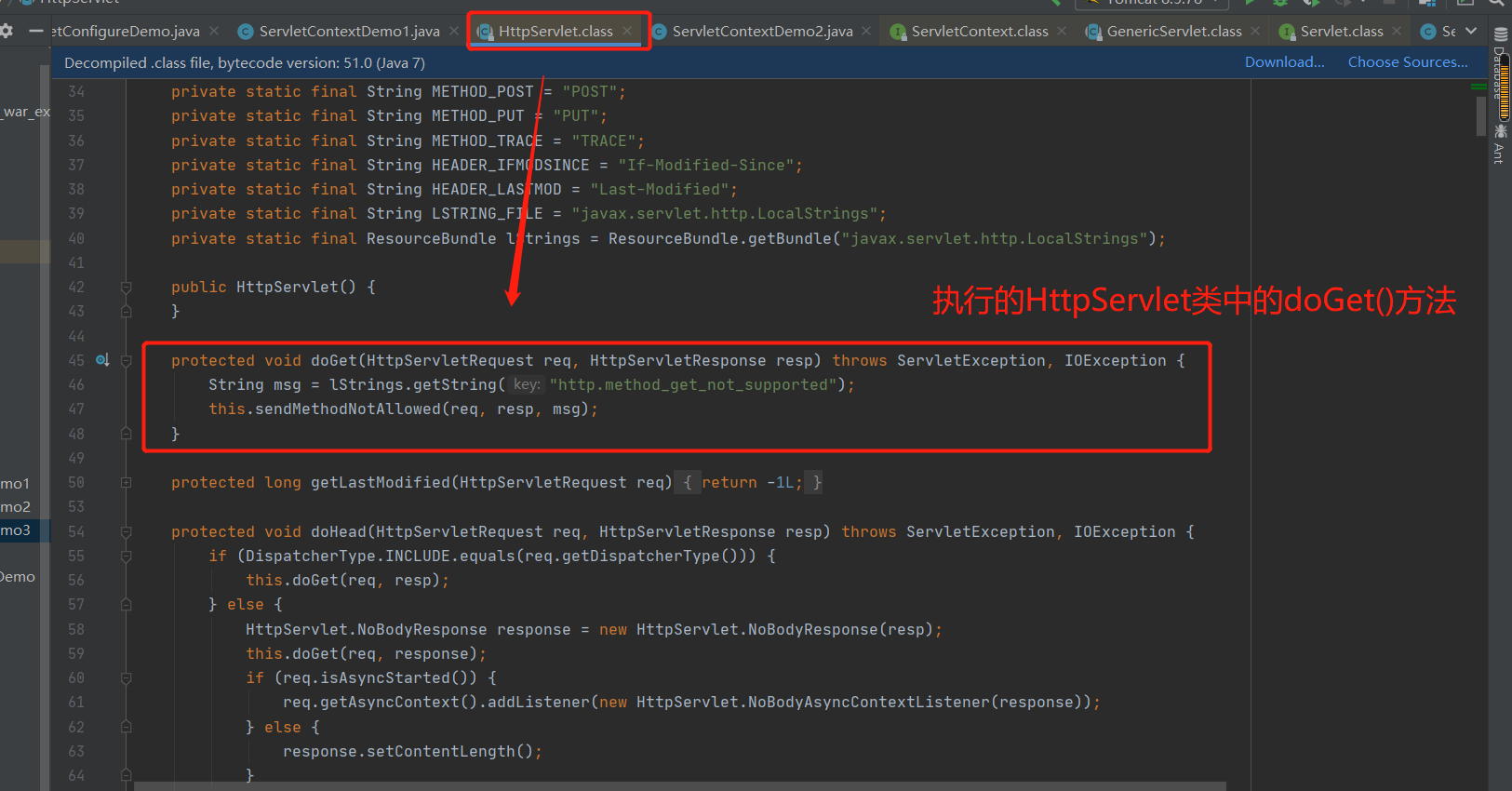Image resolution: width=1512 pixels, height=791 pixels.
Task: Close the ServletContext.class tab
Action: (1062, 32)
